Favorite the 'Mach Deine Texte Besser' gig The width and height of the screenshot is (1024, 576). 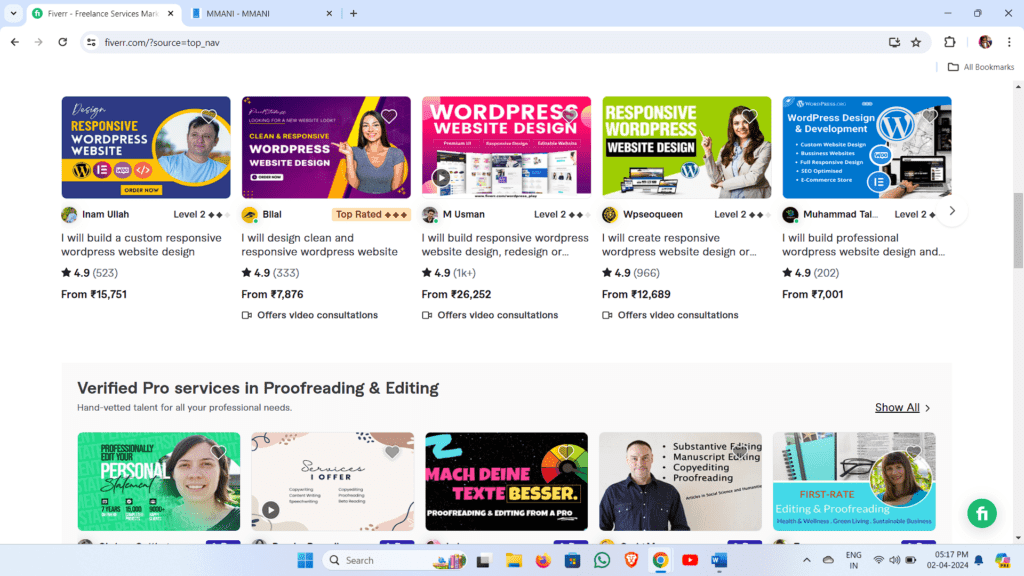click(566, 451)
